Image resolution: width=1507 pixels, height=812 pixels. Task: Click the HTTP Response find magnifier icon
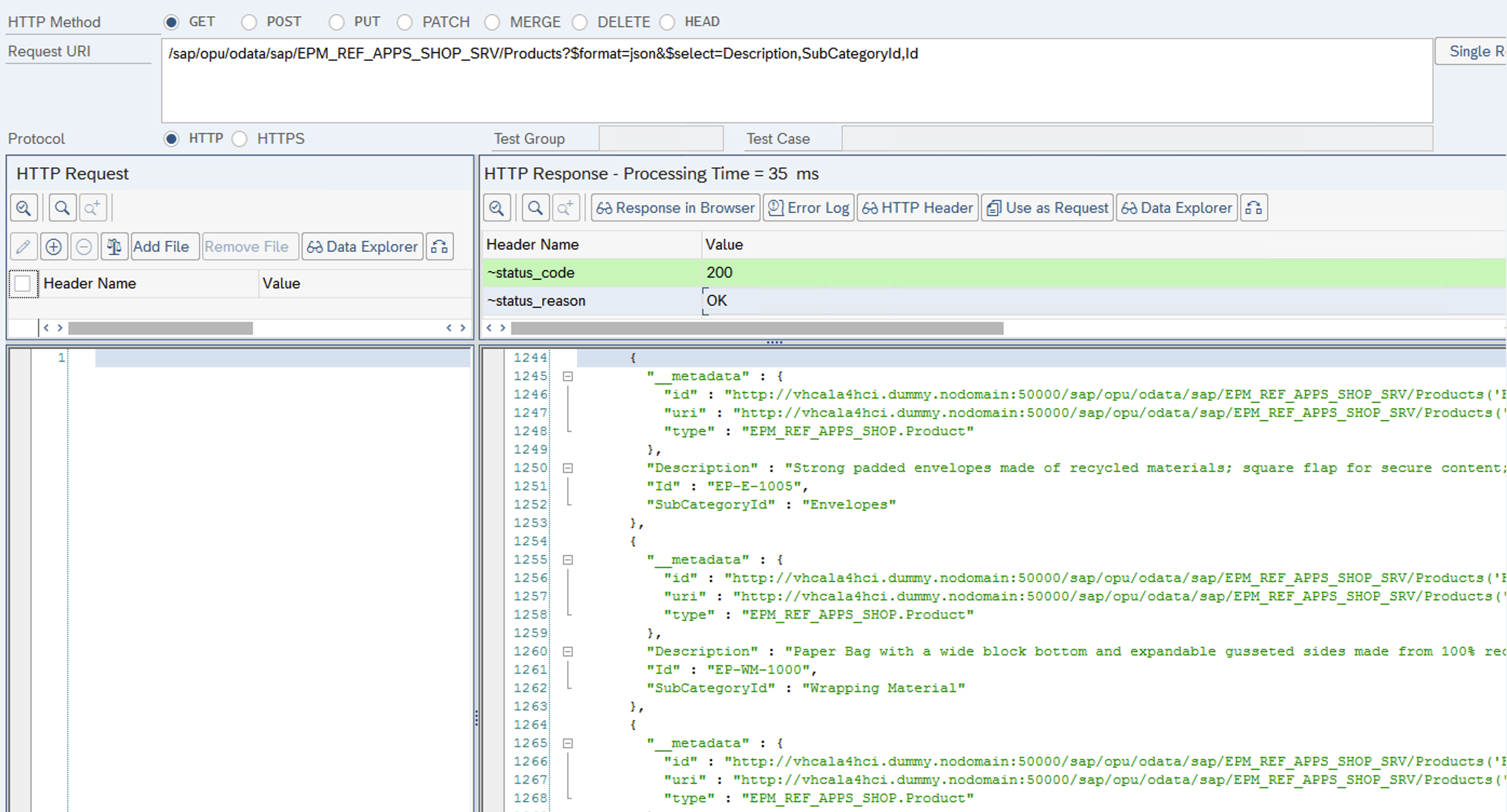tap(535, 208)
